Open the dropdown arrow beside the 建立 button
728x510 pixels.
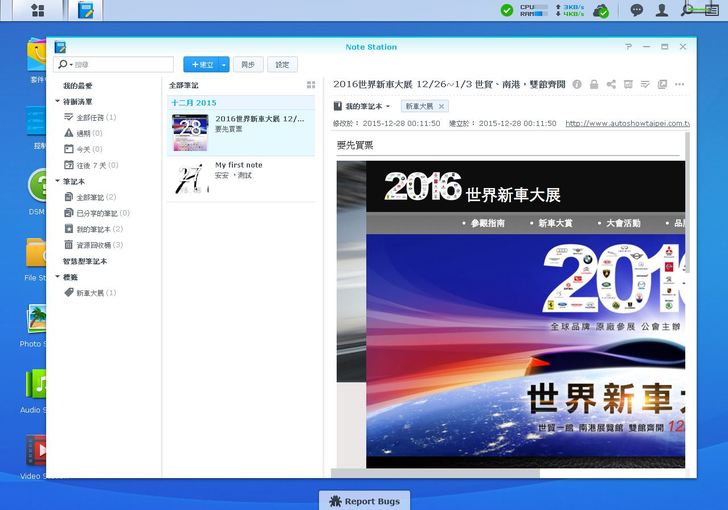click(225, 64)
